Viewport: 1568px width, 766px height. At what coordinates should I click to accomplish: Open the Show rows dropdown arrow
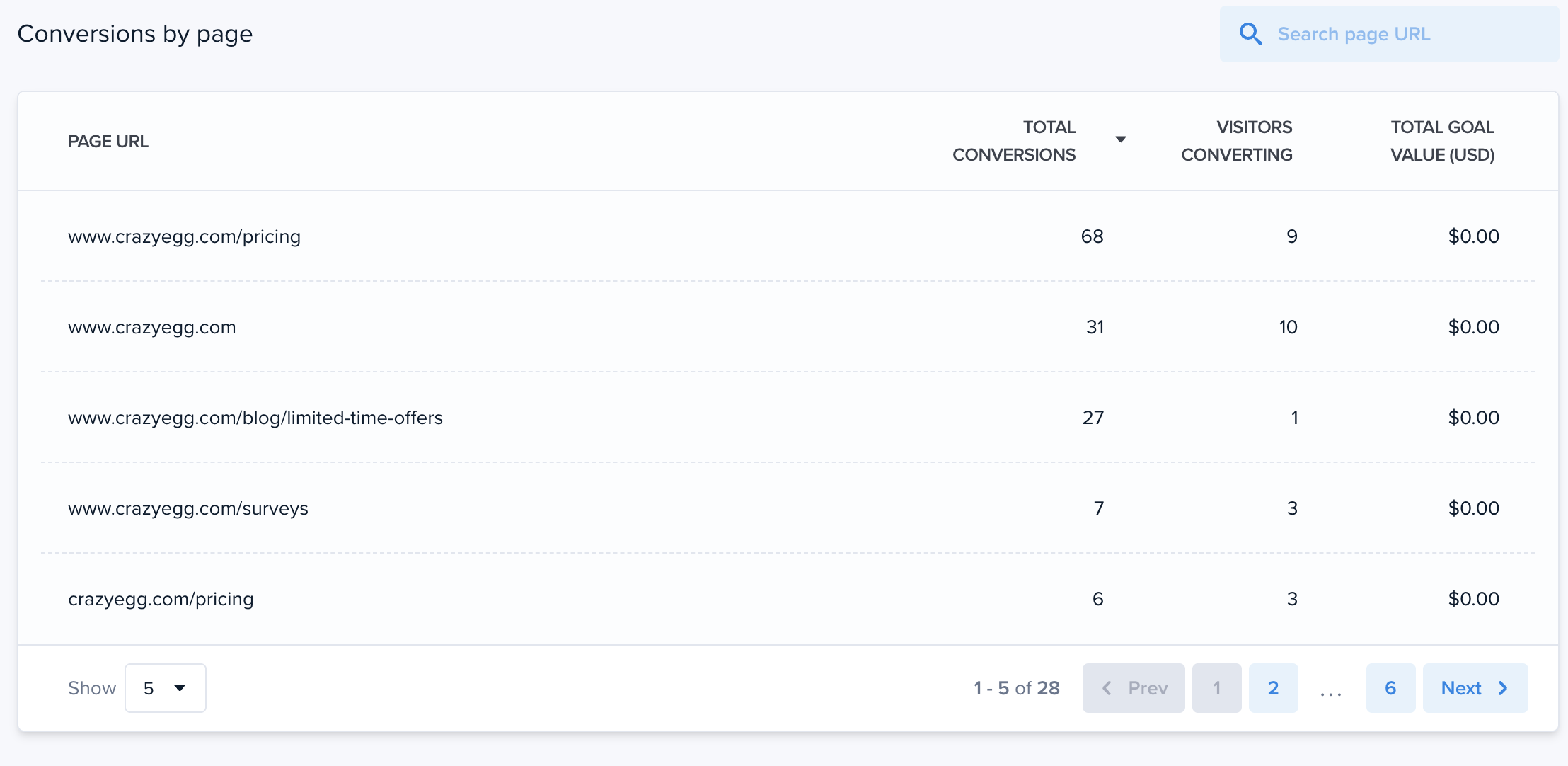point(180,687)
